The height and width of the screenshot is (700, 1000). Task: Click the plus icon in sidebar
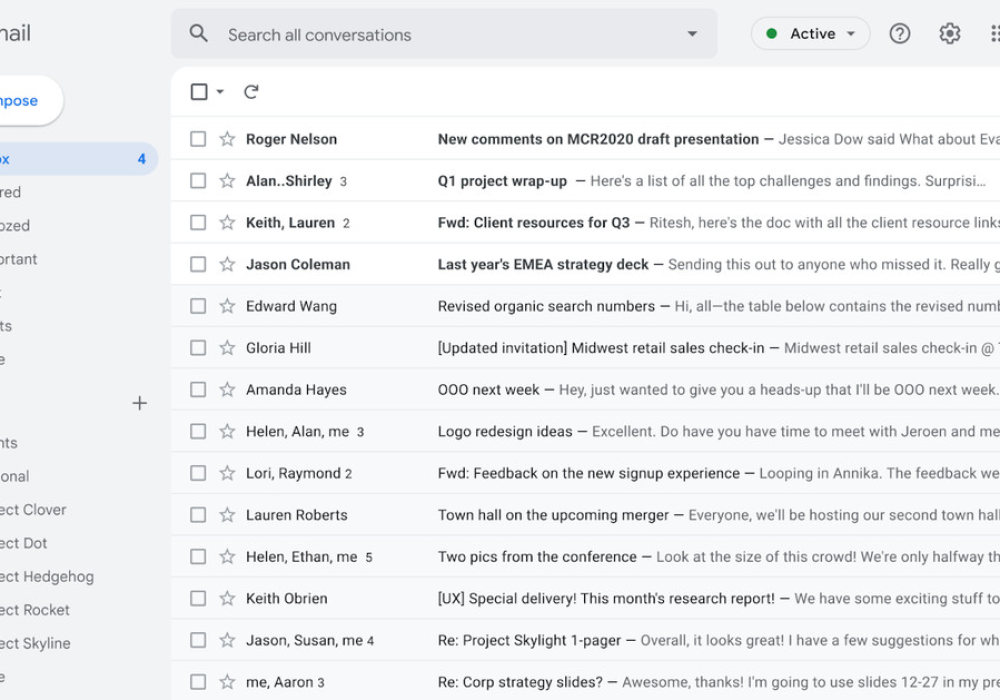(139, 403)
